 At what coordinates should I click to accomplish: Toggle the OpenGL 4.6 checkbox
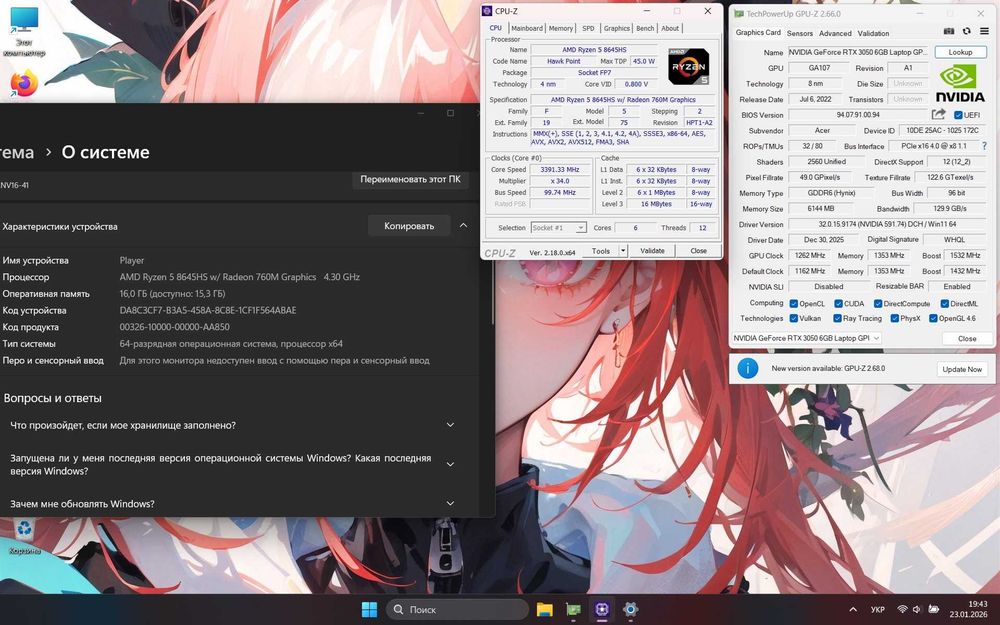tap(933, 318)
